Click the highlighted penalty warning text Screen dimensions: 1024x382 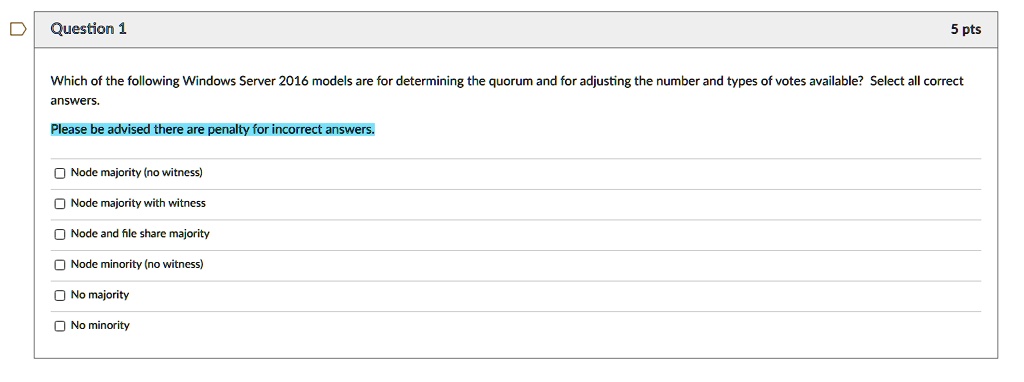213,129
